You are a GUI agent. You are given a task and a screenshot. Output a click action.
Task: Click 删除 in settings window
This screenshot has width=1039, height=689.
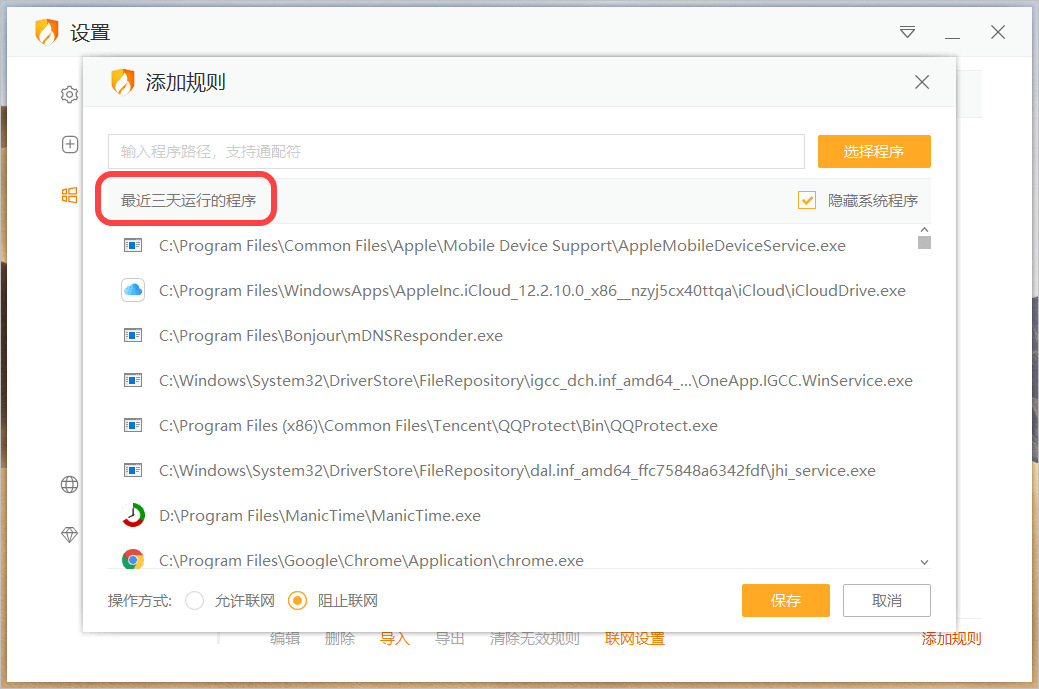[x=340, y=639]
